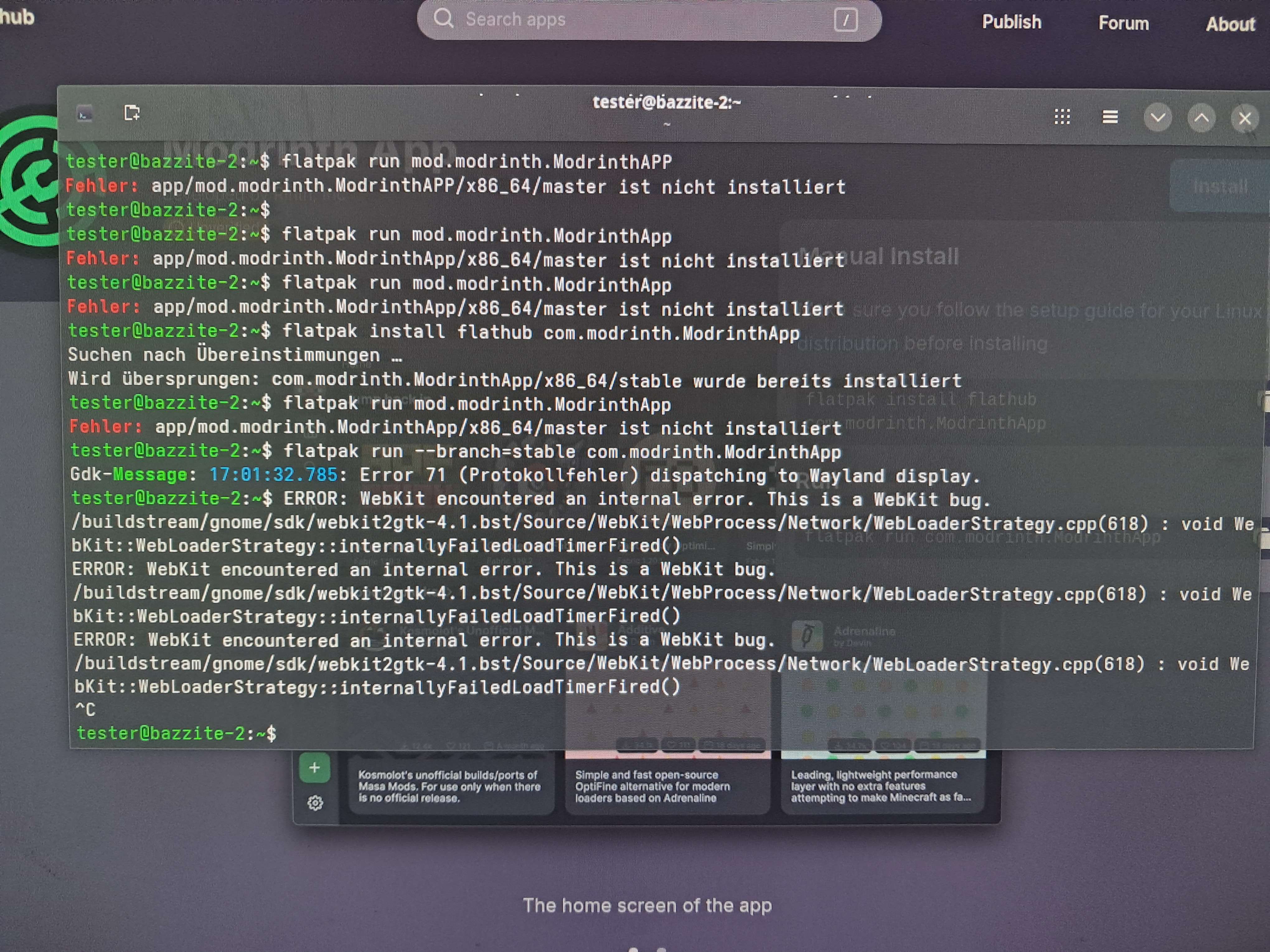This screenshot has width=1270, height=952.
Task: Select the first carousel dot indicator
Action: click(x=633, y=950)
